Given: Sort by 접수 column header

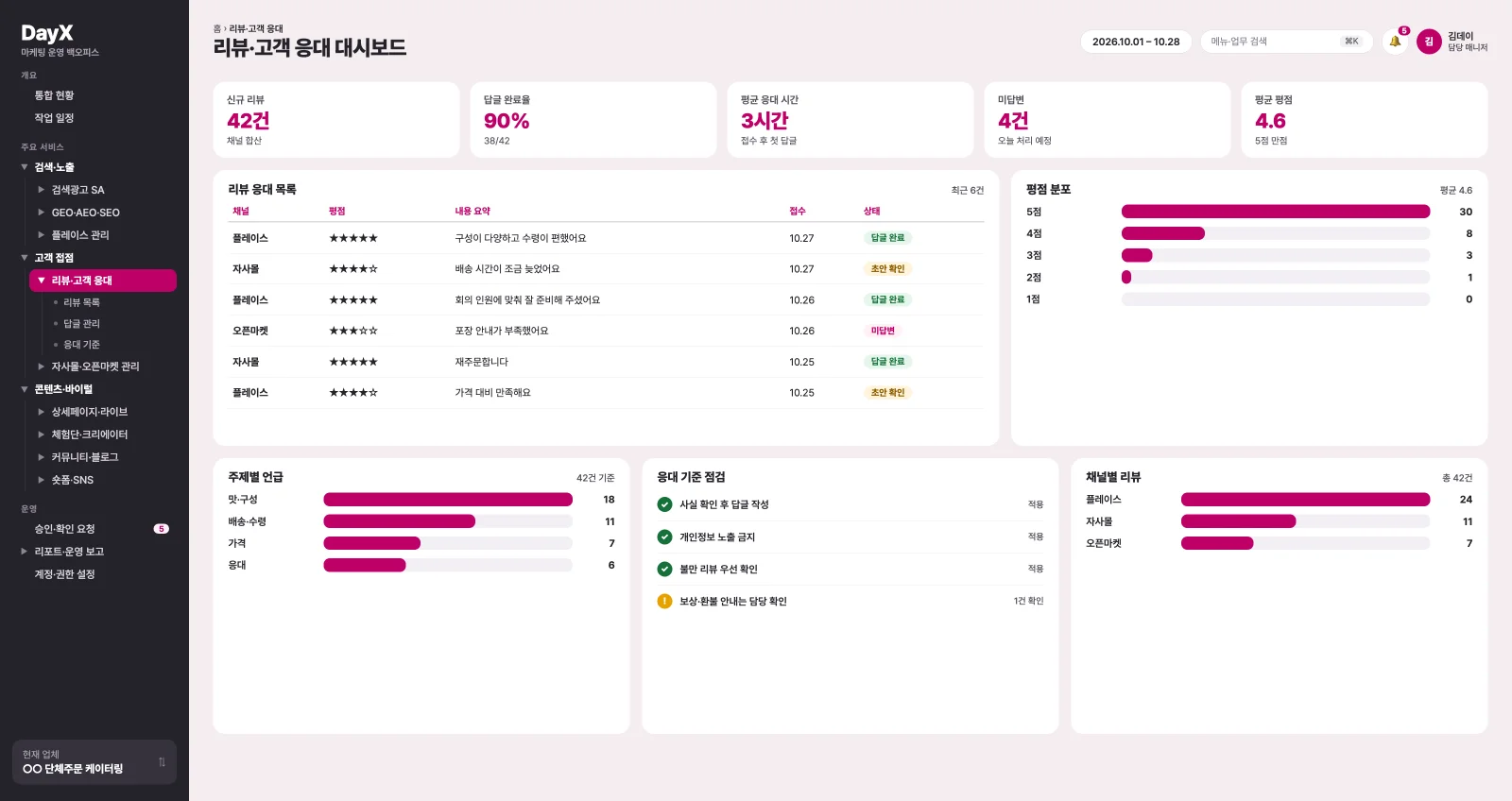Looking at the screenshot, I should pyautogui.click(x=798, y=211).
